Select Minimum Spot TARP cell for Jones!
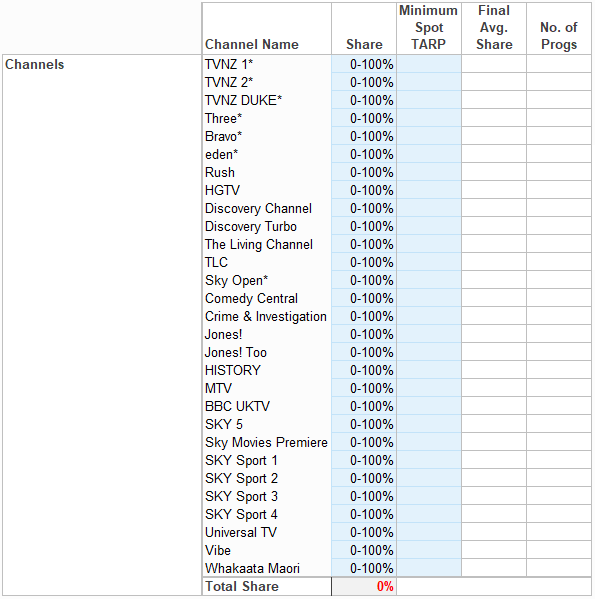This screenshot has height=599, width=595. pos(429,334)
